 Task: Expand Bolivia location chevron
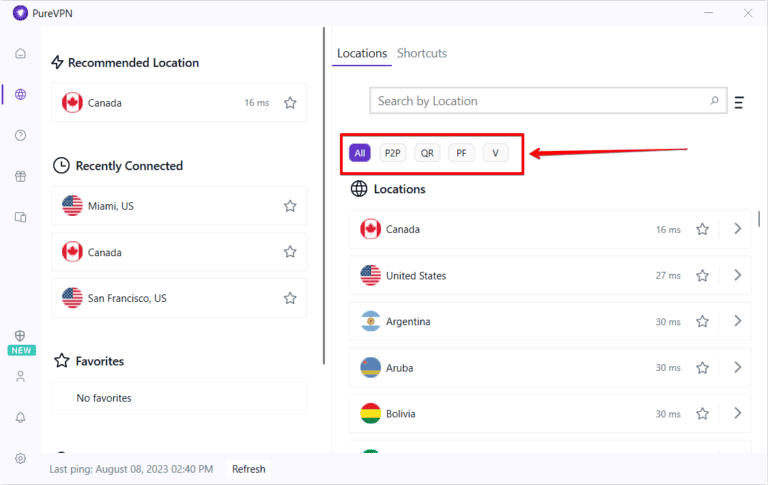point(738,413)
